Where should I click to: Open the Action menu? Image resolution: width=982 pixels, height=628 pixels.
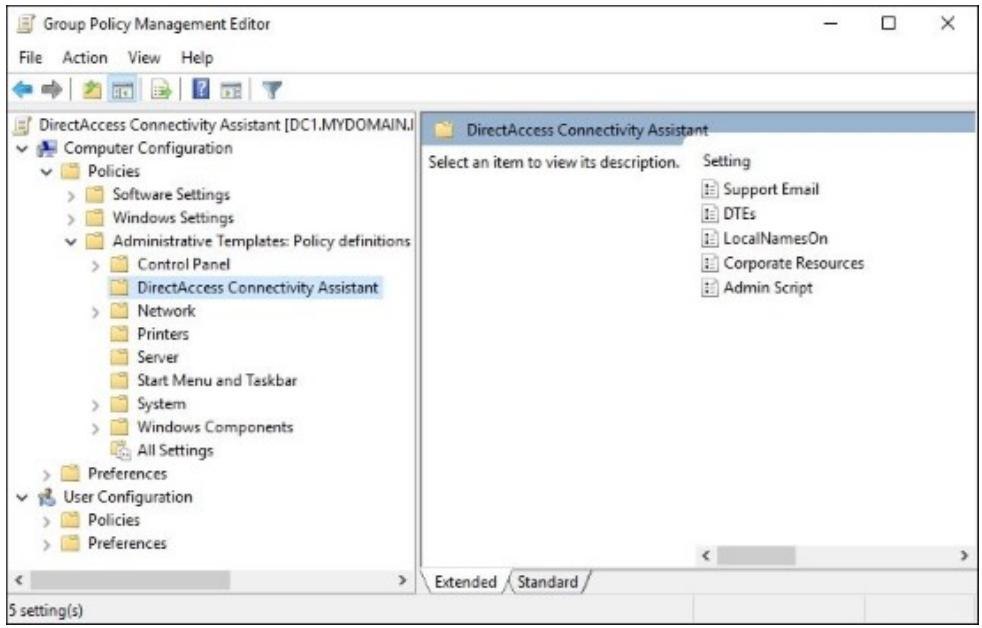pyautogui.click(x=85, y=58)
